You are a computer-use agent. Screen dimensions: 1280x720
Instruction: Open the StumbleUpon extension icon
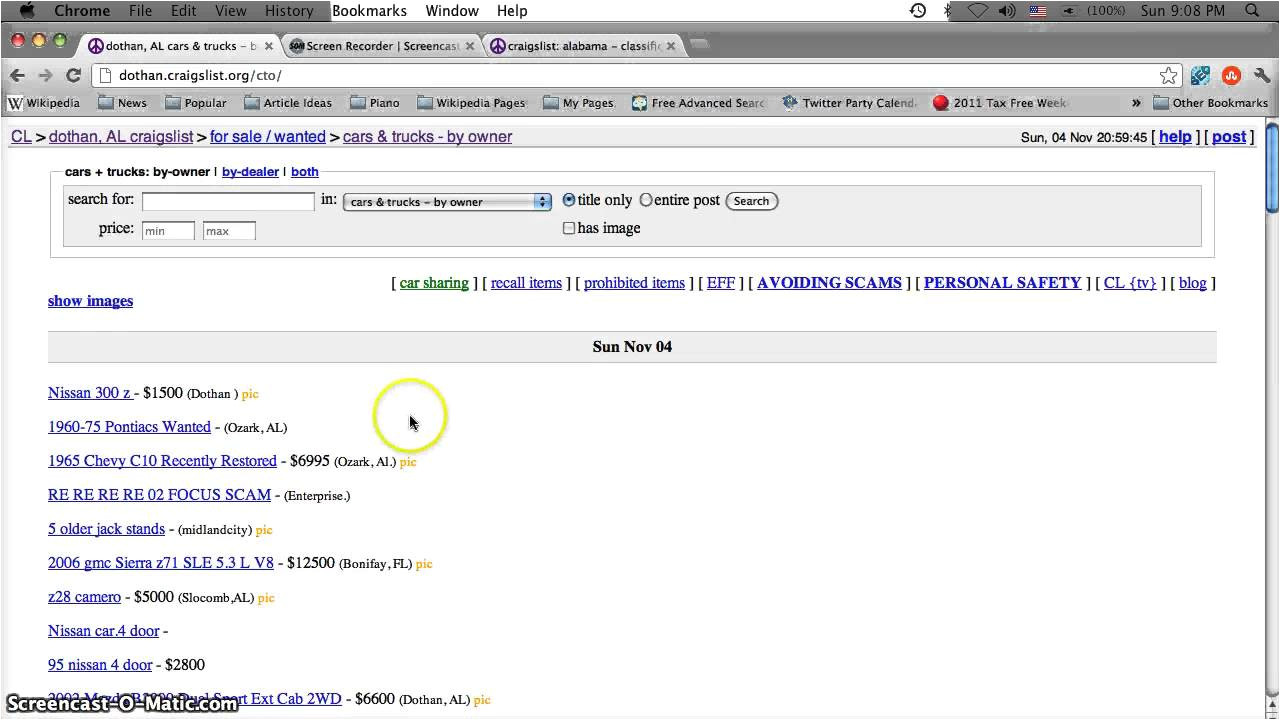1231,75
